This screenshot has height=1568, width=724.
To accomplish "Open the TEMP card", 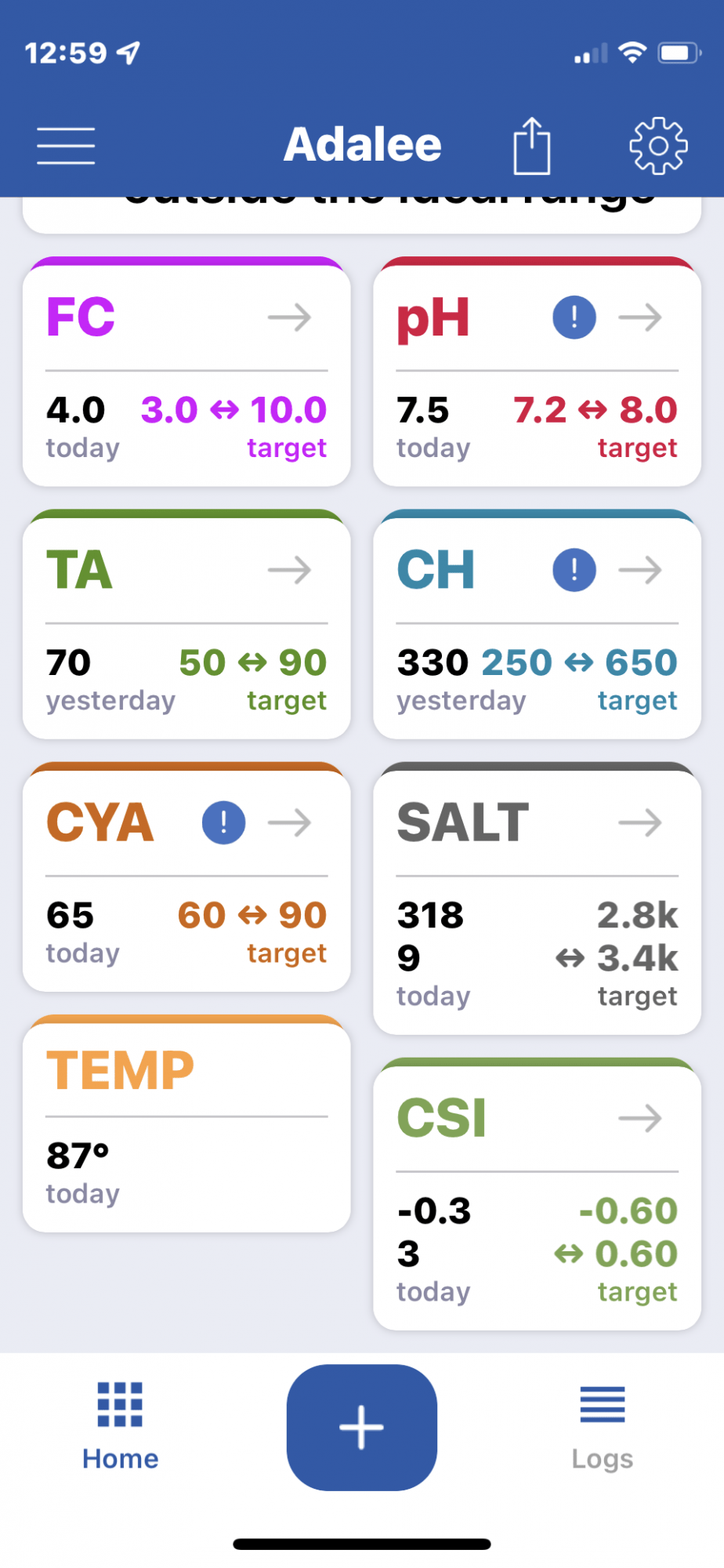I will [x=186, y=1123].
